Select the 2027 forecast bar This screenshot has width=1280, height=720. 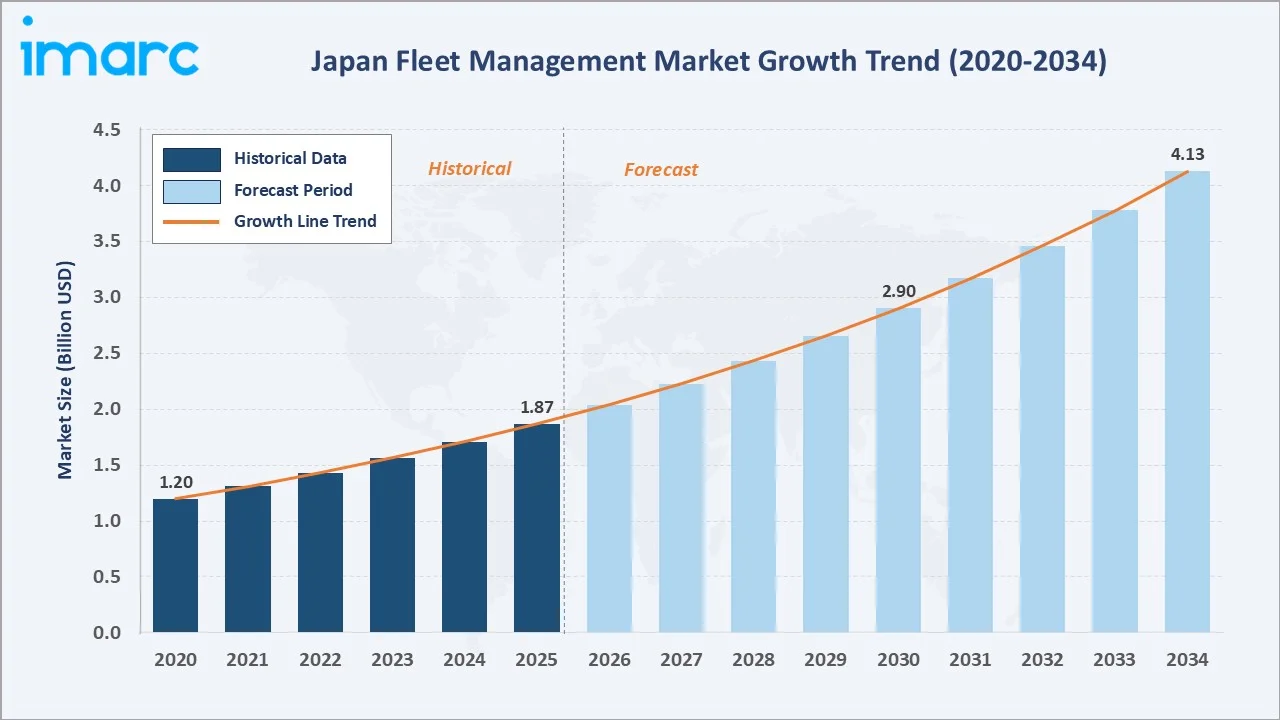681,509
